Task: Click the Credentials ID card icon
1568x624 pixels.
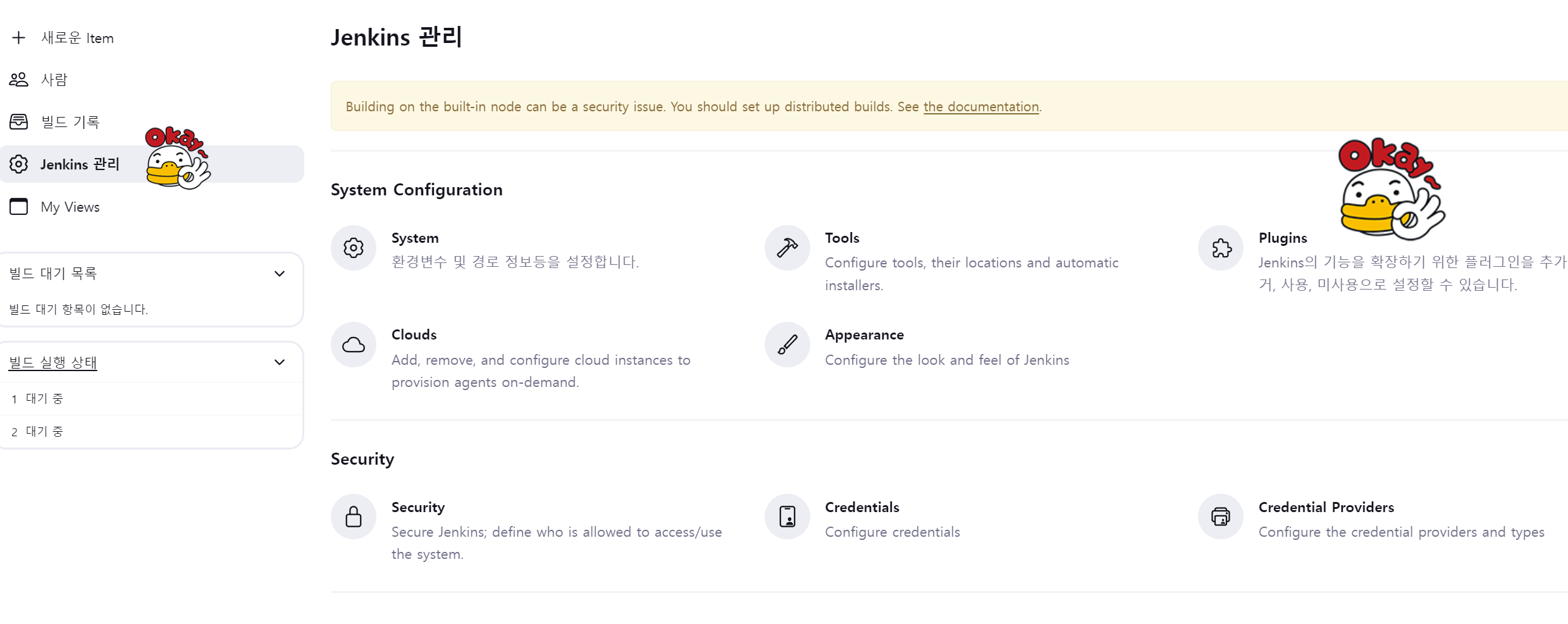Action: pos(787,517)
